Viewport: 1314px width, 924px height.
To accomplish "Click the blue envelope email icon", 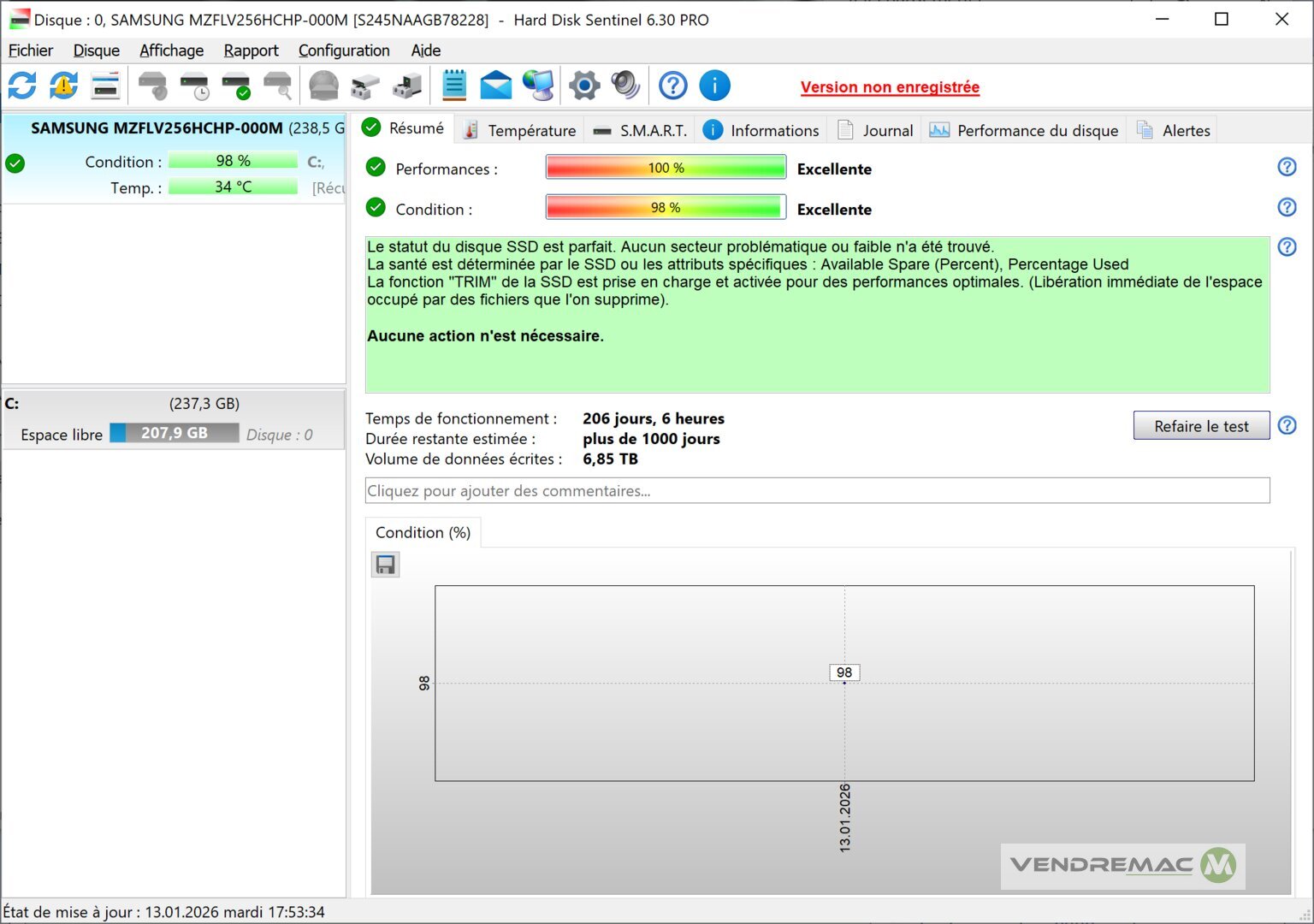I will click(x=496, y=86).
